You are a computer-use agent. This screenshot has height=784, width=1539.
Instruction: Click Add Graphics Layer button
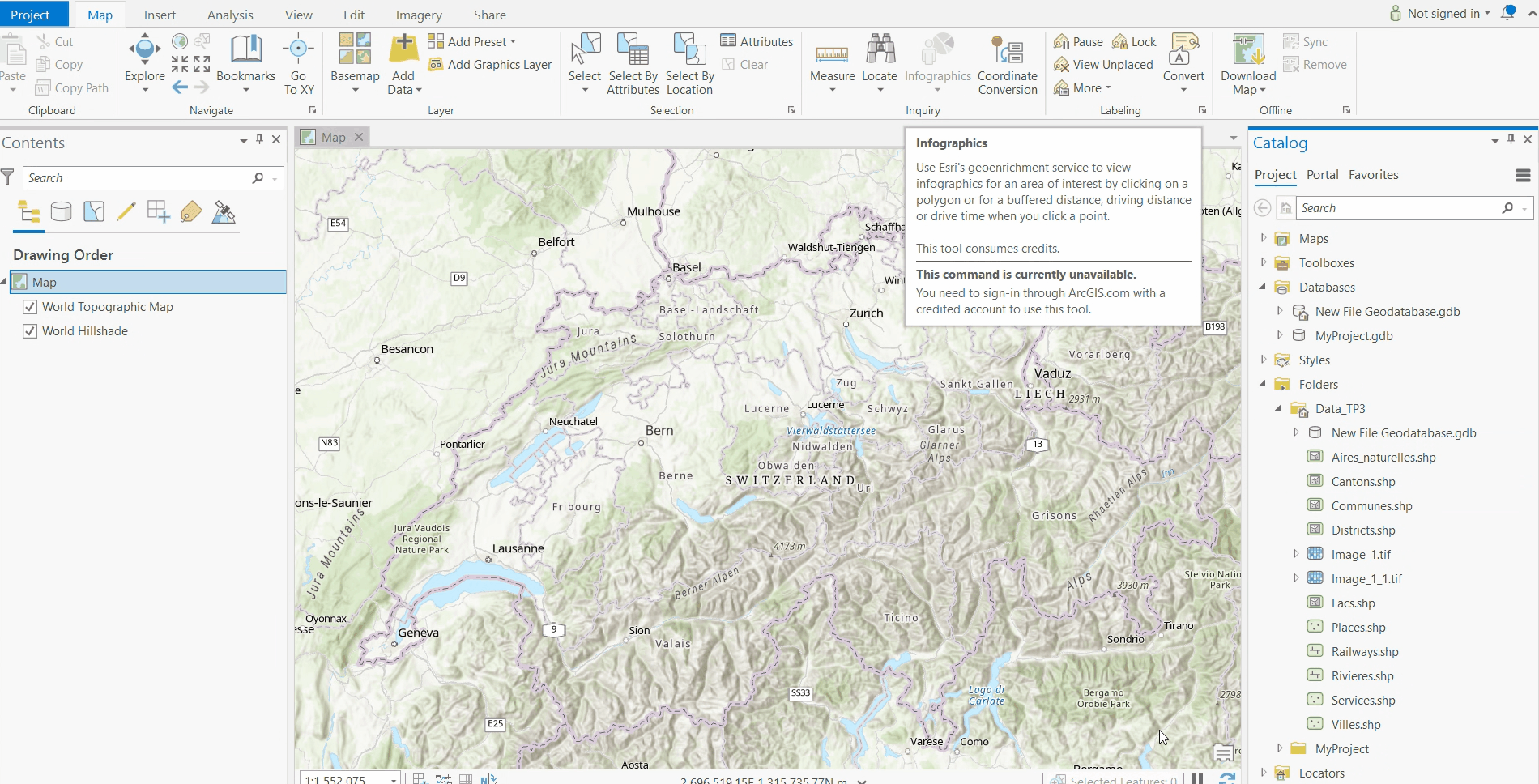pyautogui.click(x=490, y=65)
